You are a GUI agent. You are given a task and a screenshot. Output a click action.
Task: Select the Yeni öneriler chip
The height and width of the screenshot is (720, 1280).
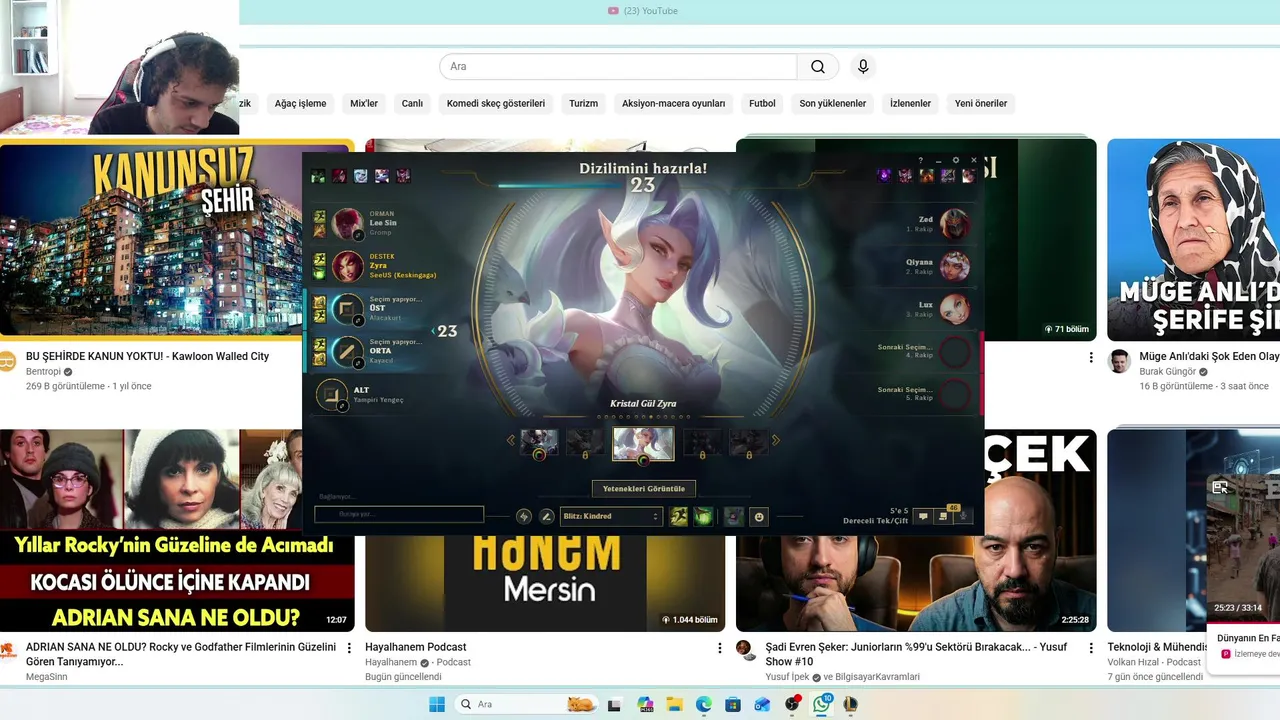[981, 103]
